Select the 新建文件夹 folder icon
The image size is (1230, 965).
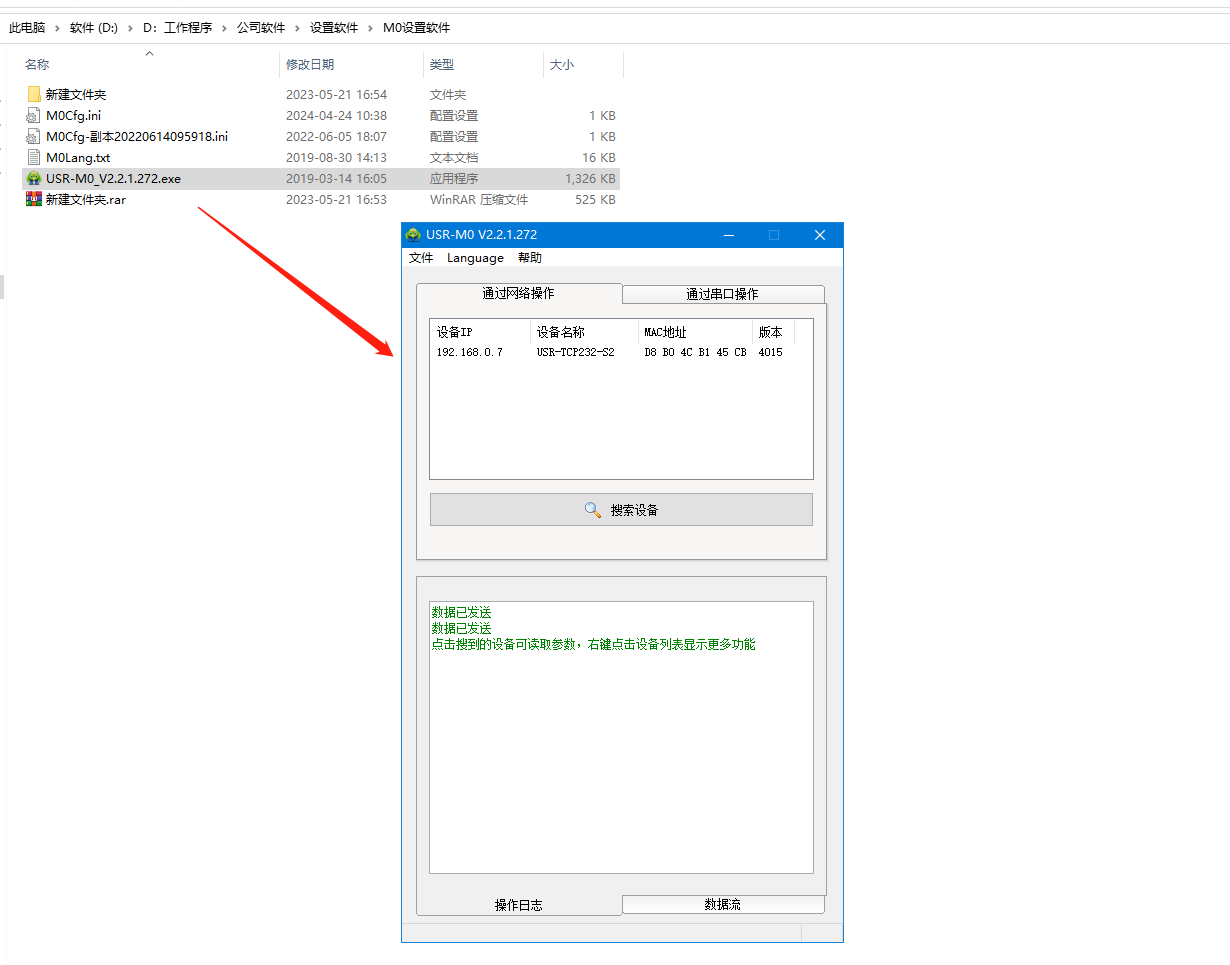[x=34, y=94]
